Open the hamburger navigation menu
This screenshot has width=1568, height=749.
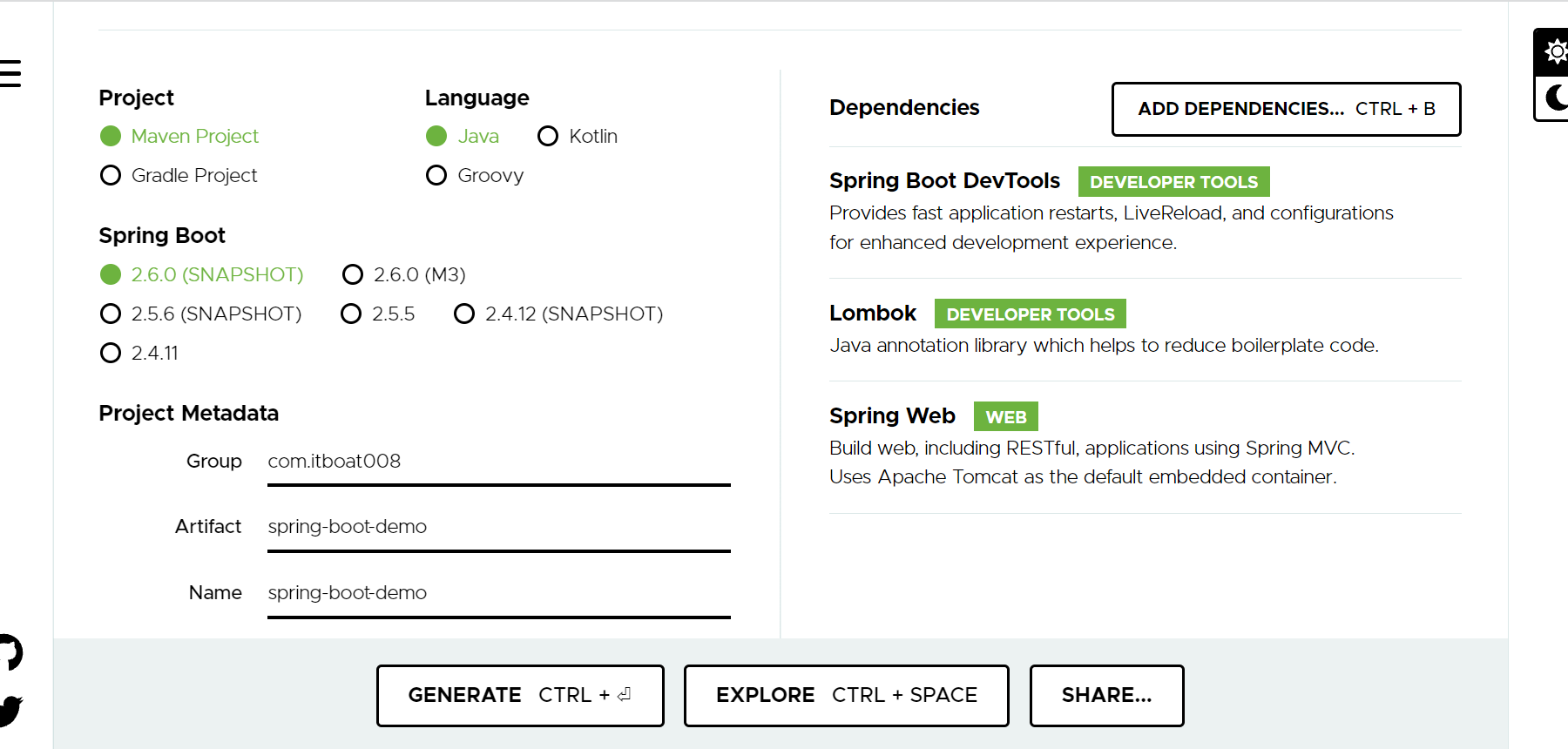(x=10, y=73)
